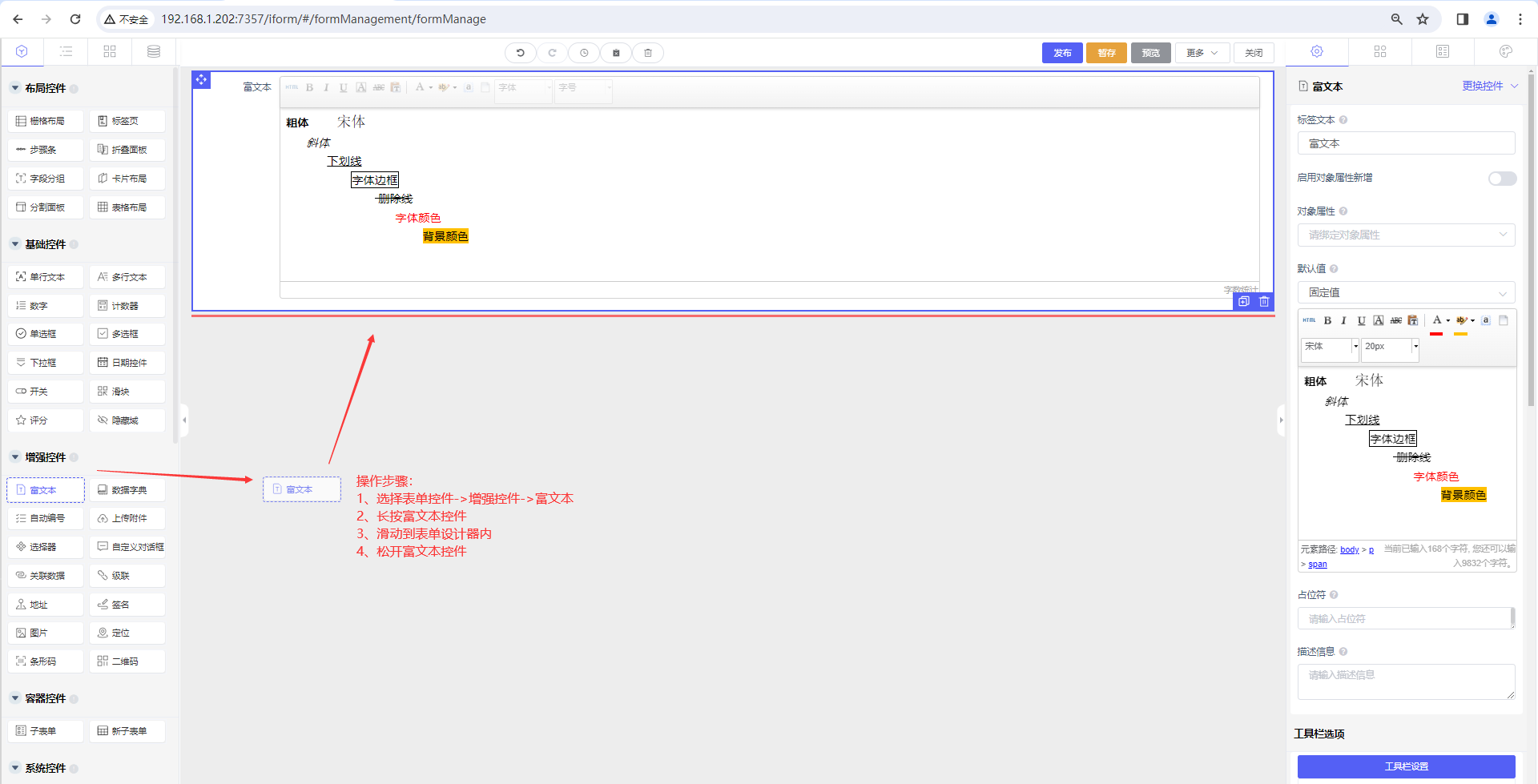The width and height of the screenshot is (1538, 784).
Task: Click the underline icon in default value editor
Action: click(x=1361, y=320)
